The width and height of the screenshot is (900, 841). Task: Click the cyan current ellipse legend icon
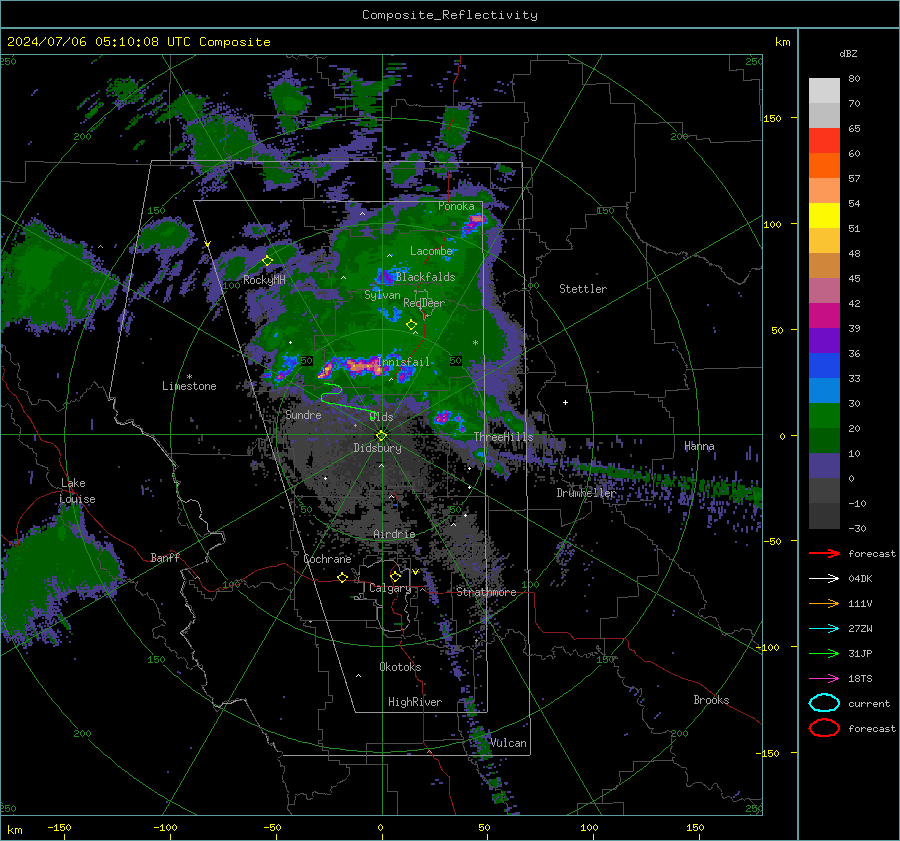click(824, 703)
